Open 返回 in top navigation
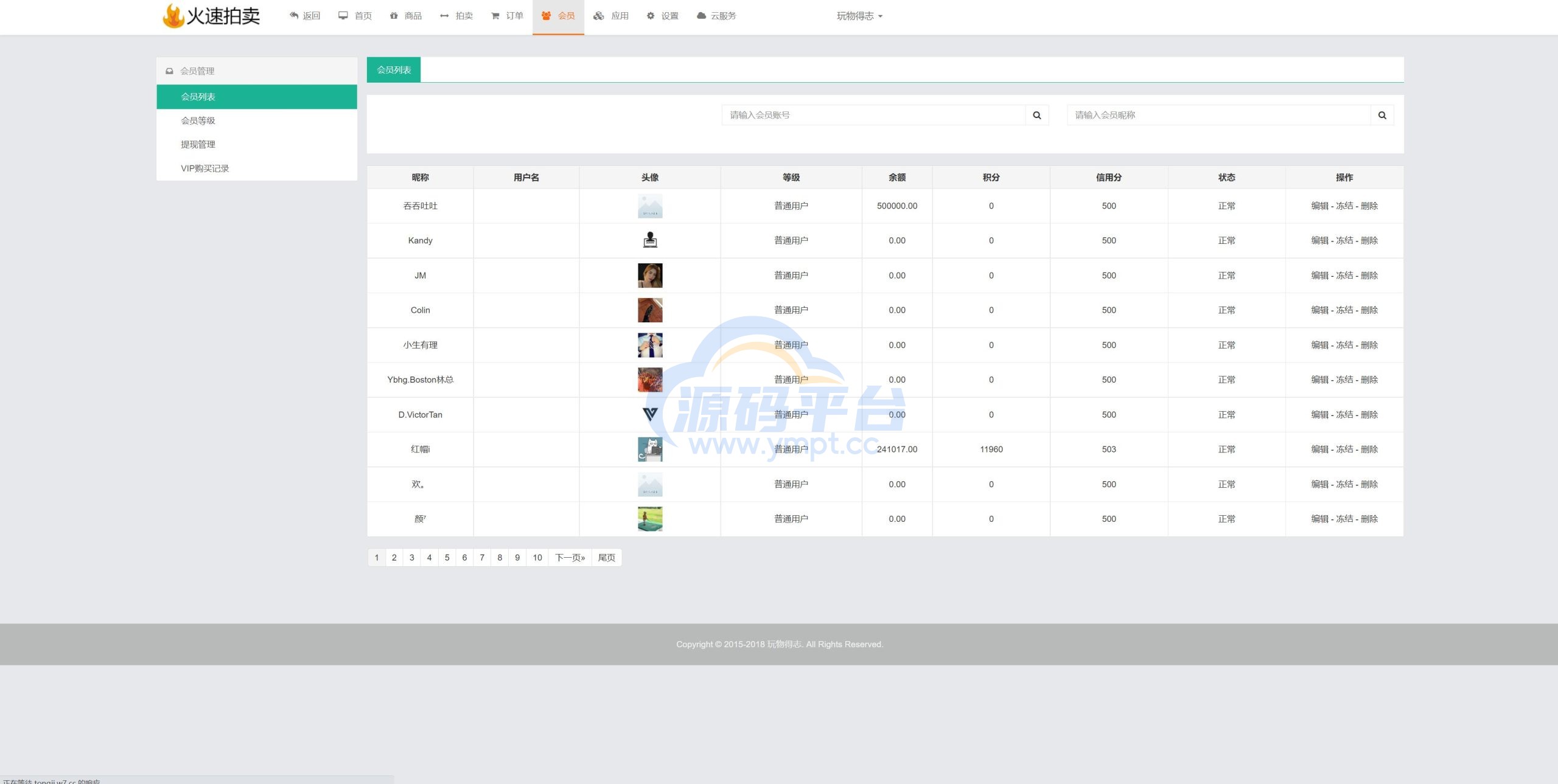The height and width of the screenshot is (784, 1558). 305,16
